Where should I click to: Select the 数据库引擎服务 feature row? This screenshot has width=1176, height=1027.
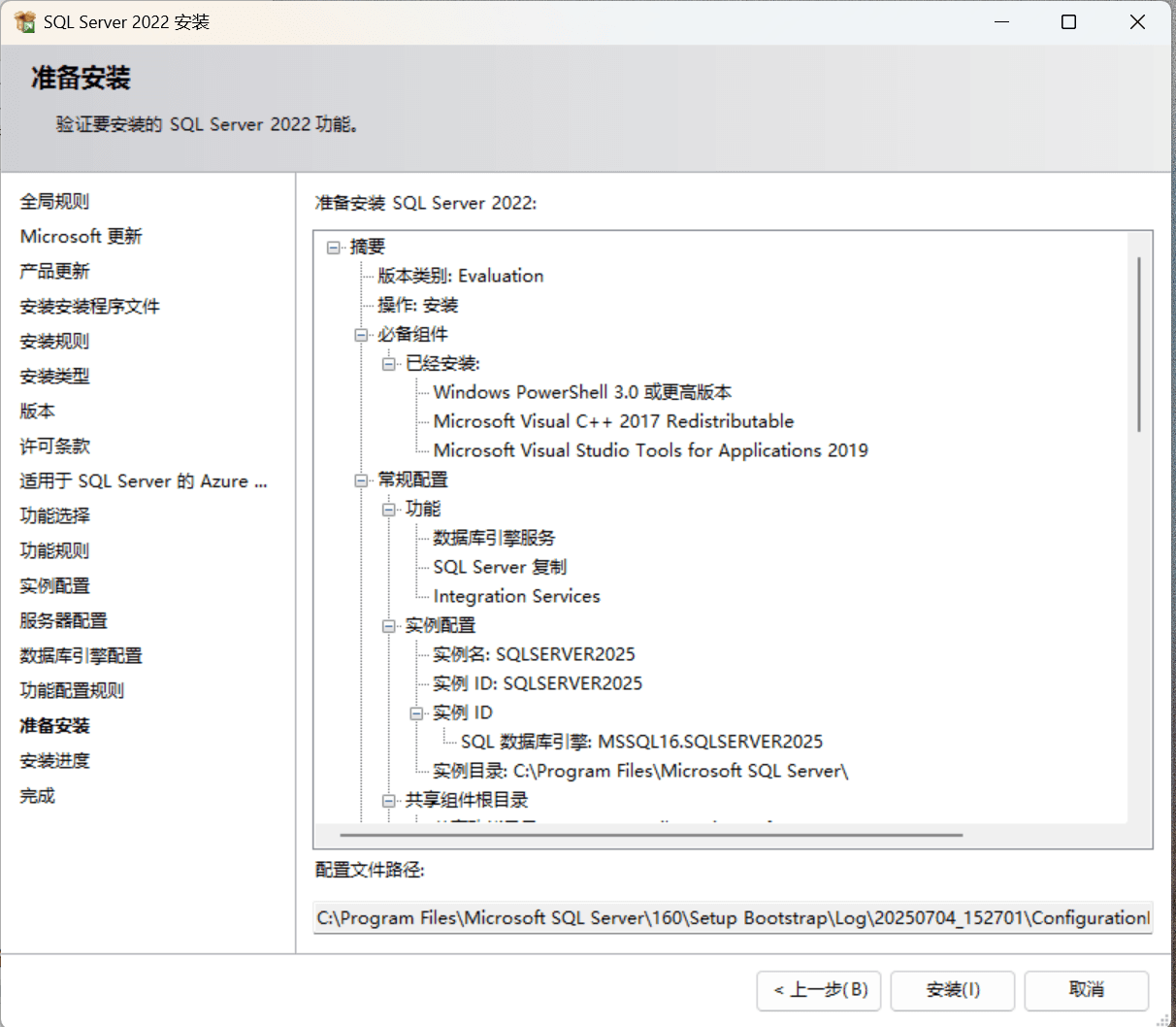(x=494, y=538)
